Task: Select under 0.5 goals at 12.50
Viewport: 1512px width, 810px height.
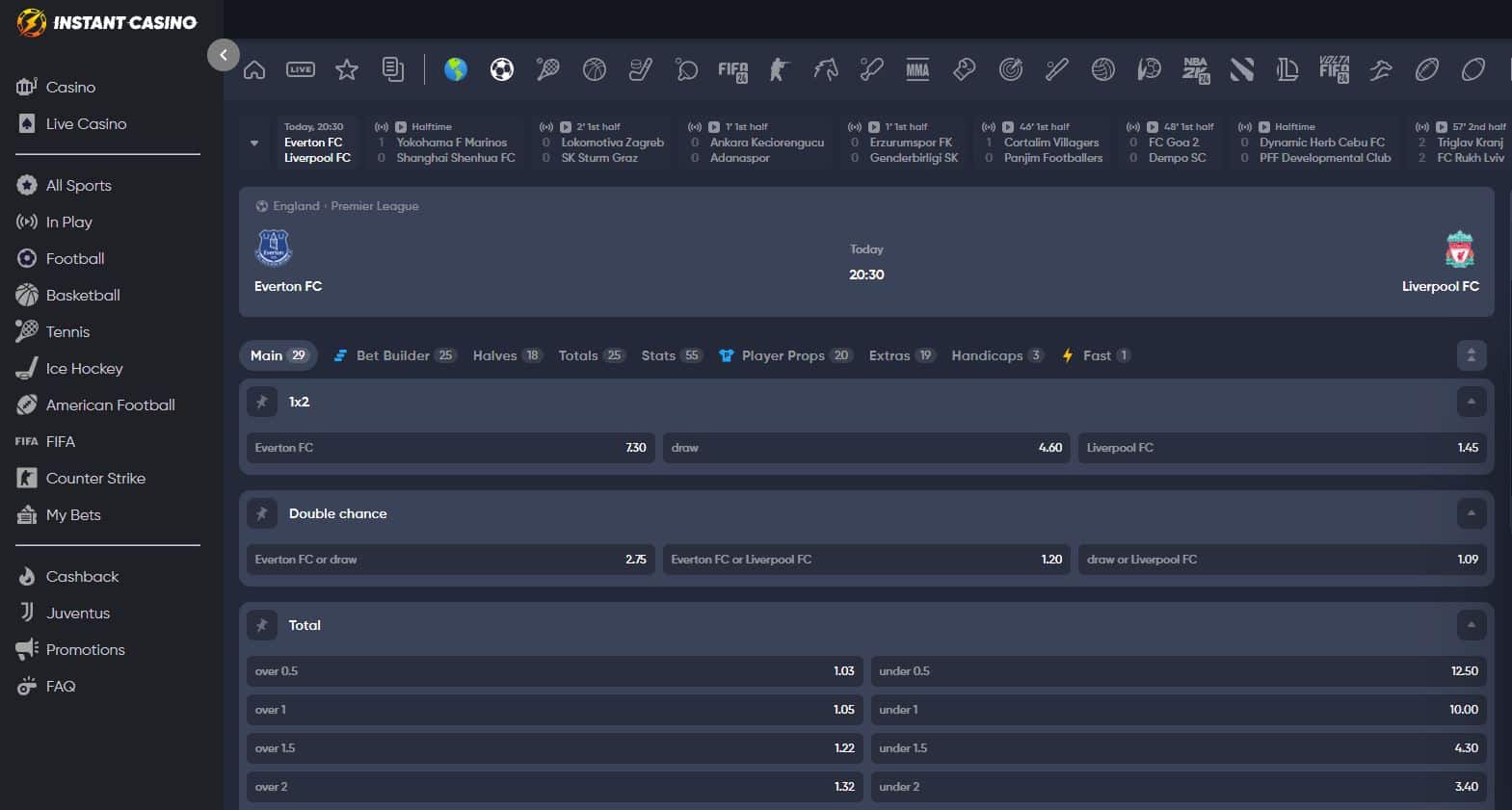Action: point(1179,671)
